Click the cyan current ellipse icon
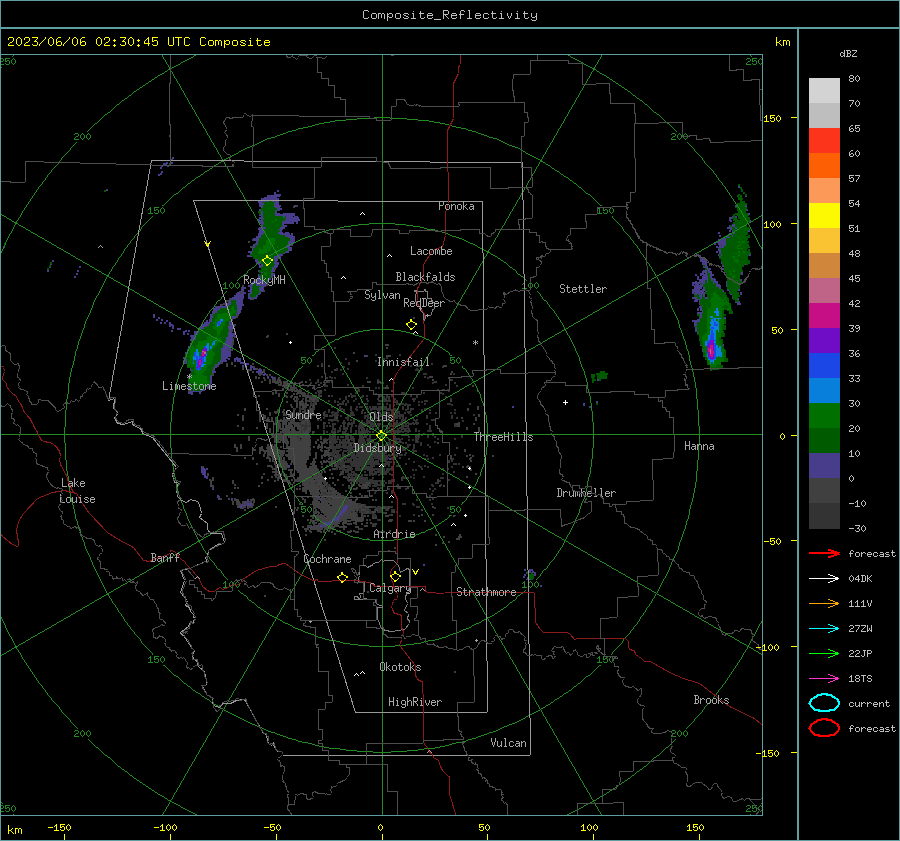The height and width of the screenshot is (841, 900). (824, 703)
